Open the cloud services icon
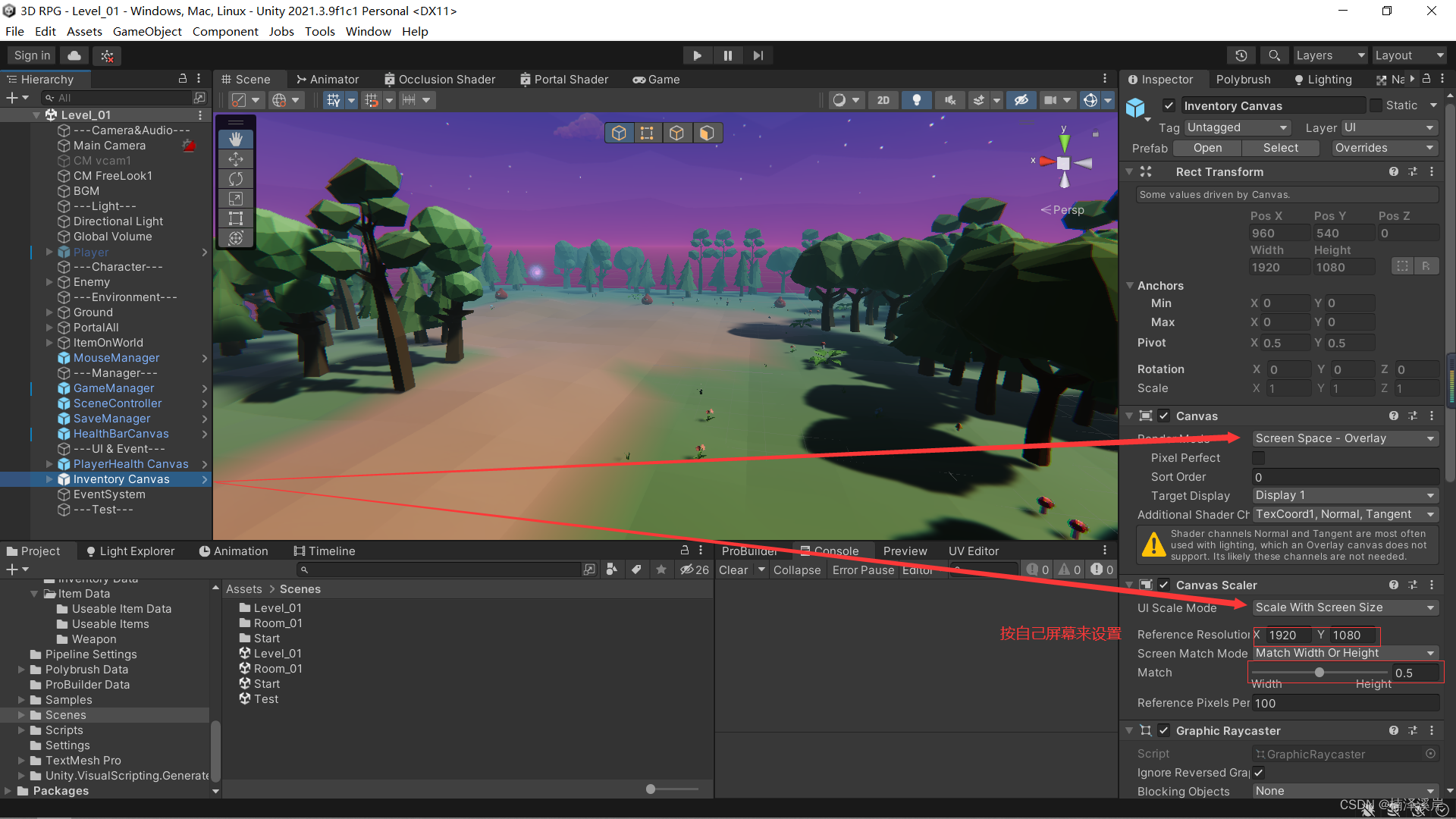This screenshot has height=819, width=1456. 74,55
